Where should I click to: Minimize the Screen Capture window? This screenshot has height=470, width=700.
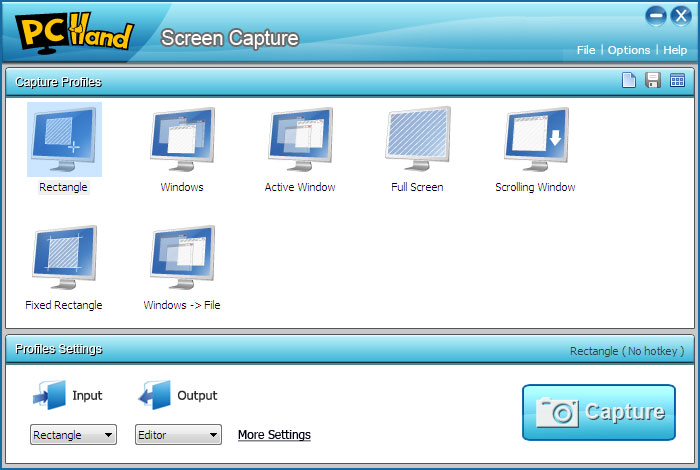656,16
